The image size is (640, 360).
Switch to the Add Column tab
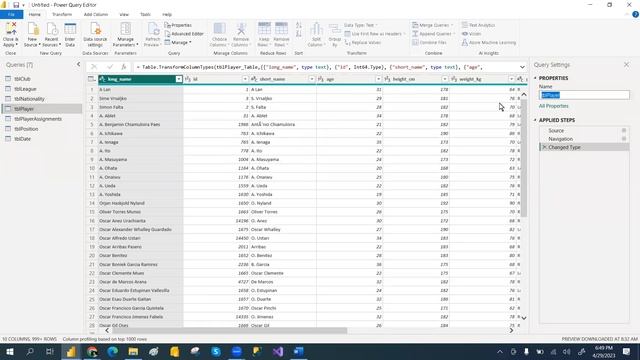(96, 14)
